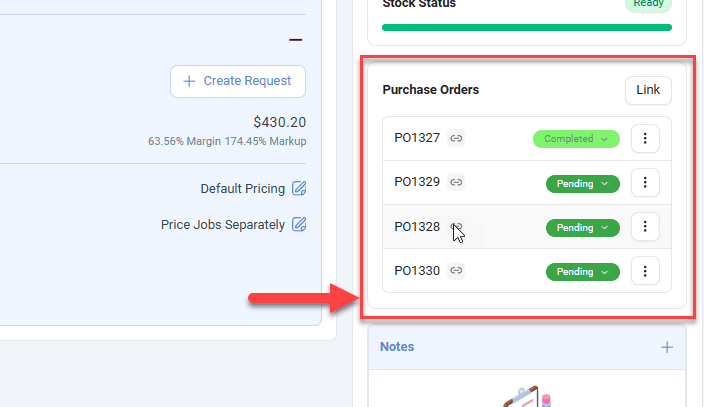This screenshot has width=704, height=407.
Task: Open the Pending status dropdown for PO1329
Action: pos(582,184)
